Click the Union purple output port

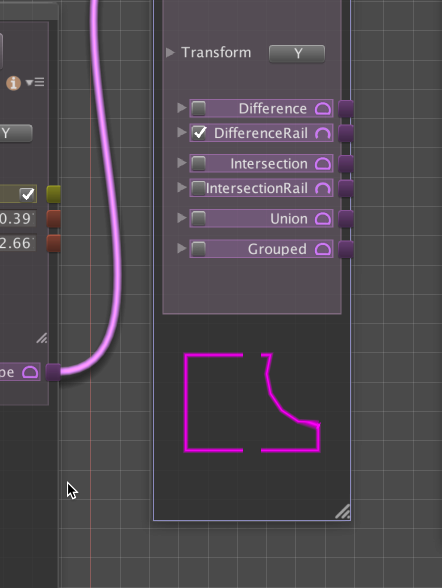pos(346,219)
